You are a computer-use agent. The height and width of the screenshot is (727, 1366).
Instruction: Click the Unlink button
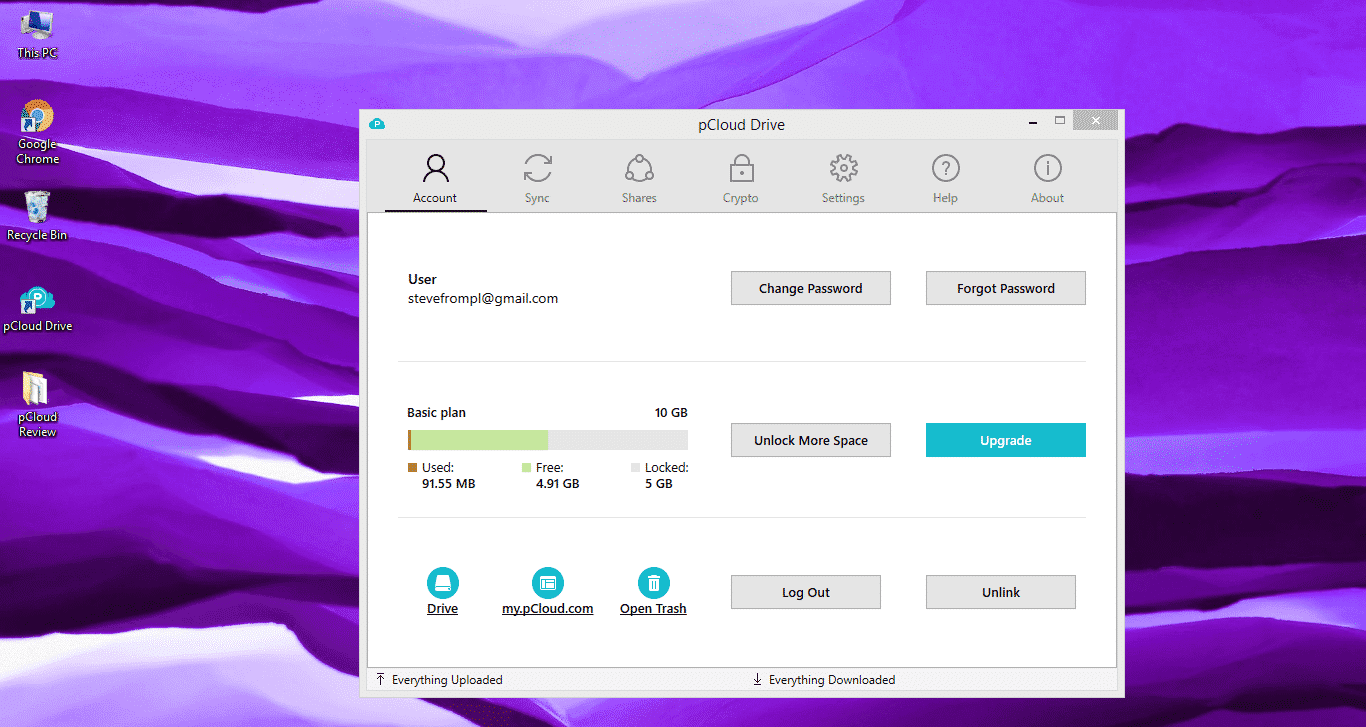pos(1001,592)
